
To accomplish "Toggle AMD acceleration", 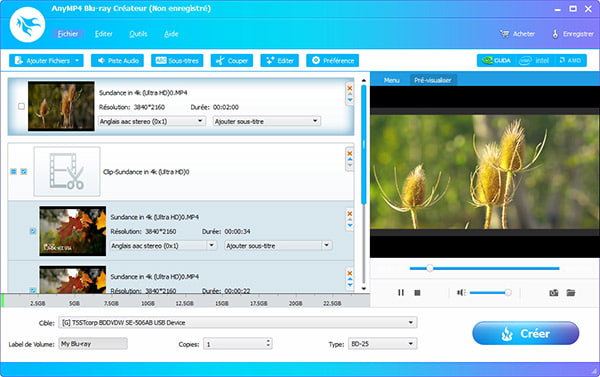I will [x=570, y=60].
